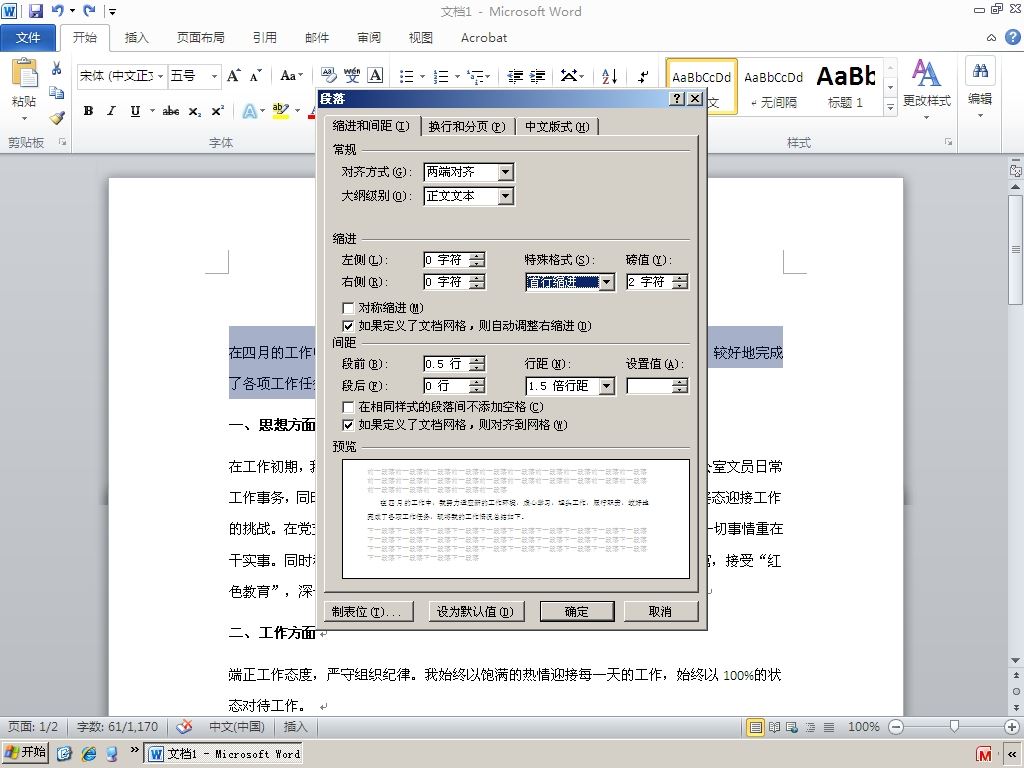This screenshot has height=768, width=1024.
Task: Click the Paste clipboard icon
Action: (25, 73)
